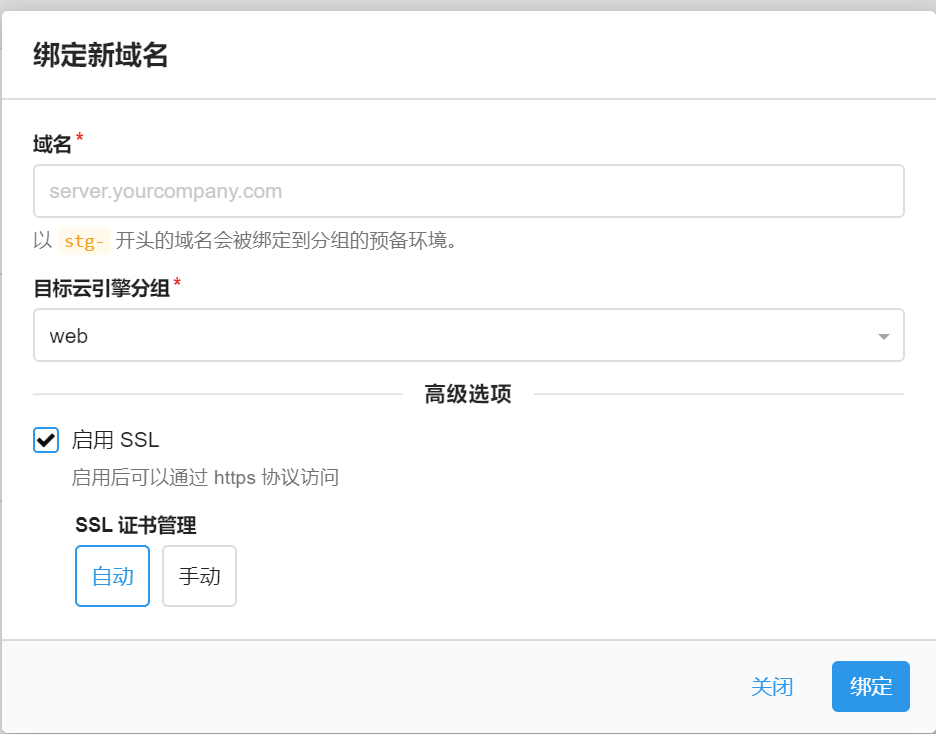Click the dropdown caret arrow beside web
936x734 pixels.
coord(883,336)
